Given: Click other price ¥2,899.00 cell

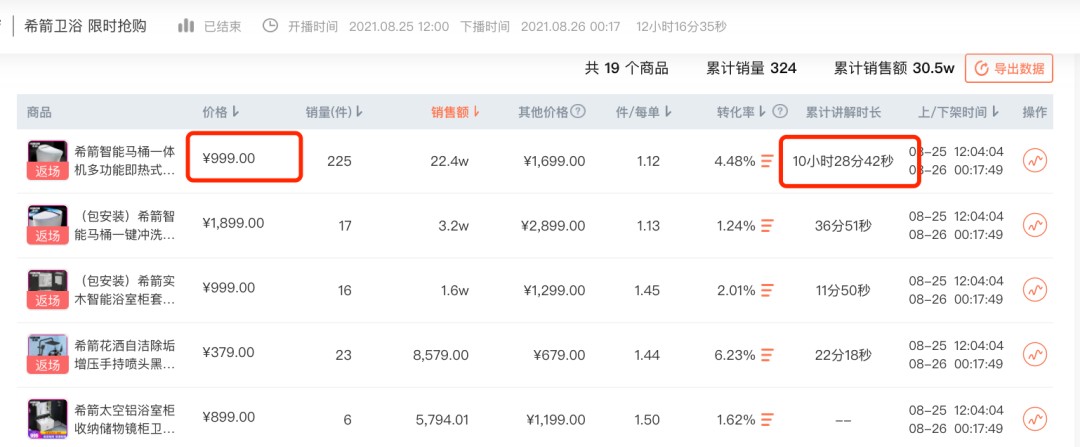Looking at the screenshot, I should tap(554, 226).
